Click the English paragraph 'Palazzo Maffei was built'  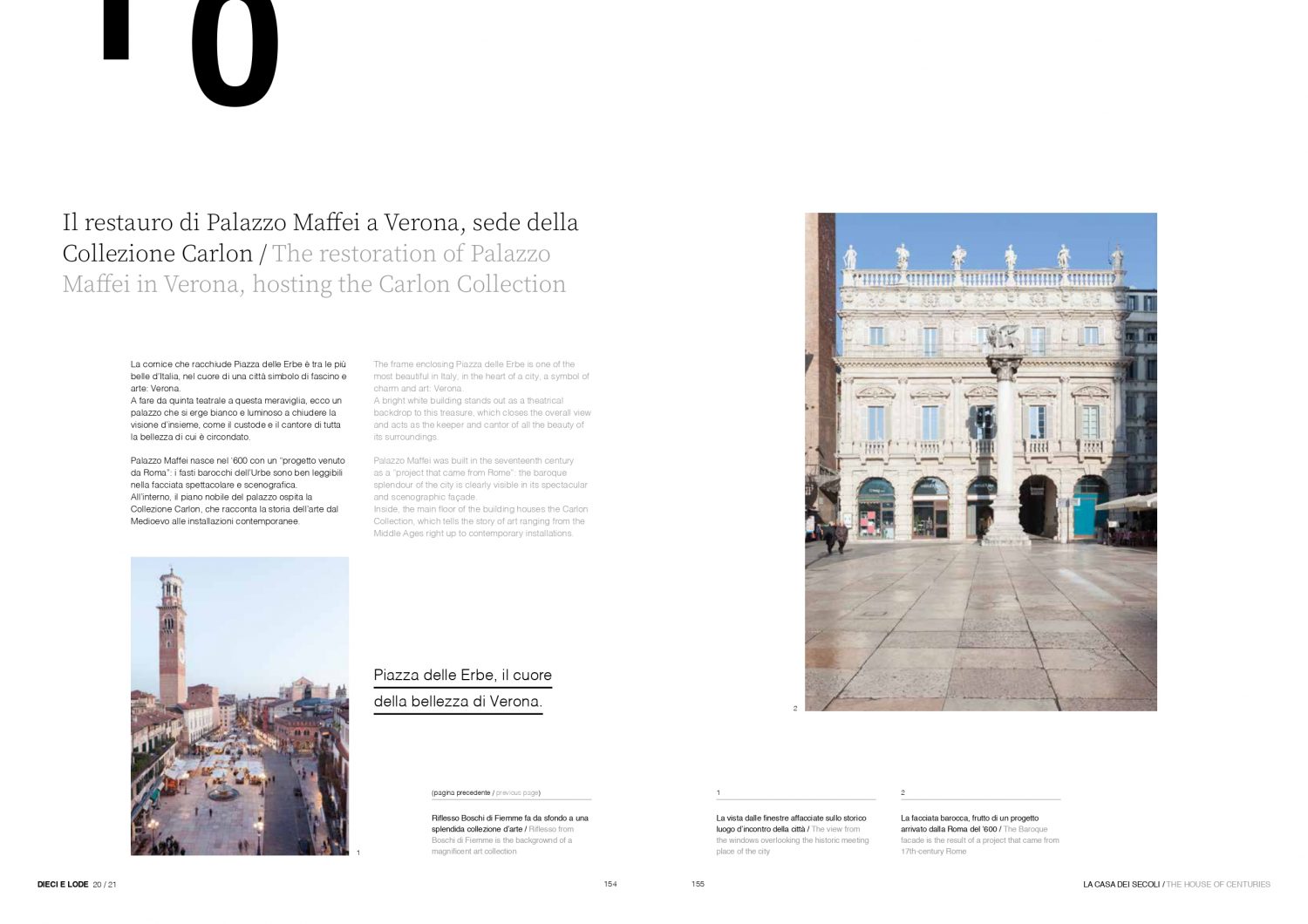480,497
